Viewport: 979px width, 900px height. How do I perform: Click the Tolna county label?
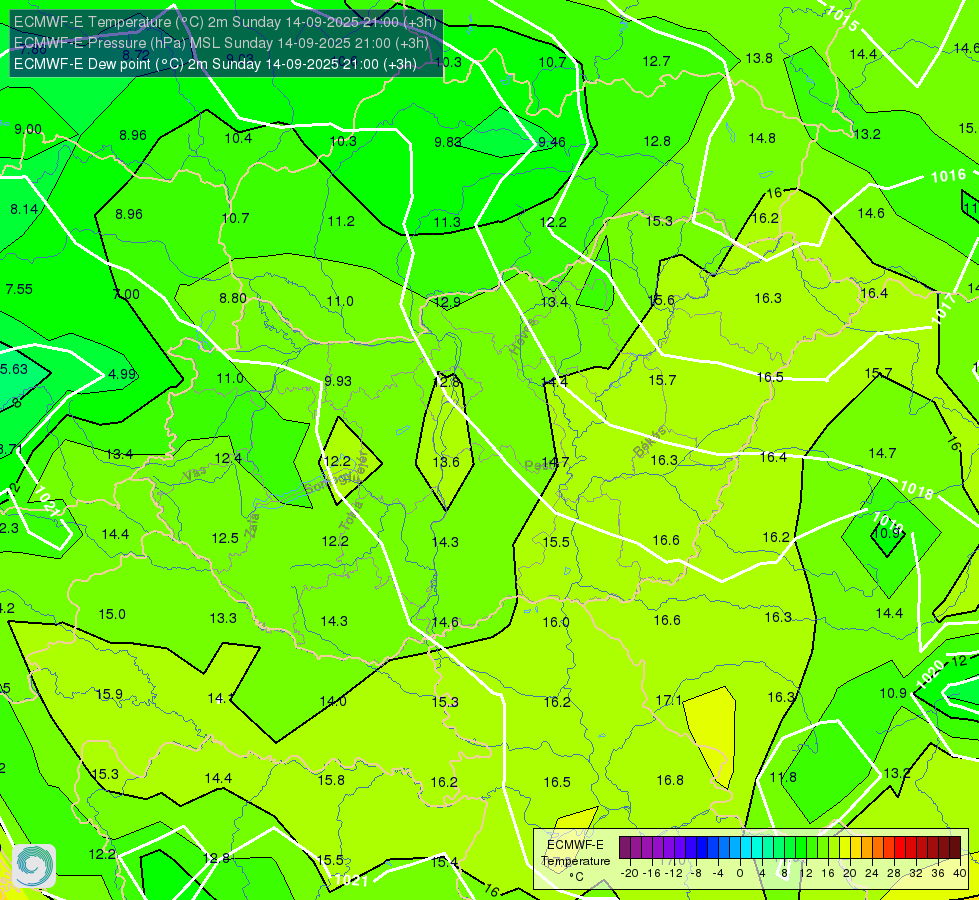click(350, 515)
